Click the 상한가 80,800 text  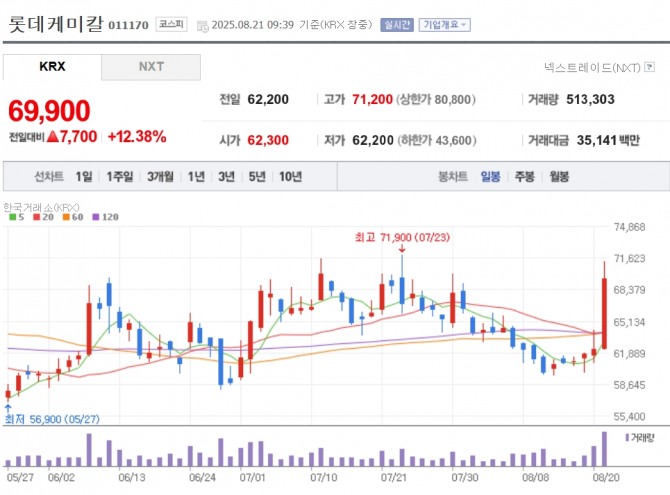(x=436, y=99)
